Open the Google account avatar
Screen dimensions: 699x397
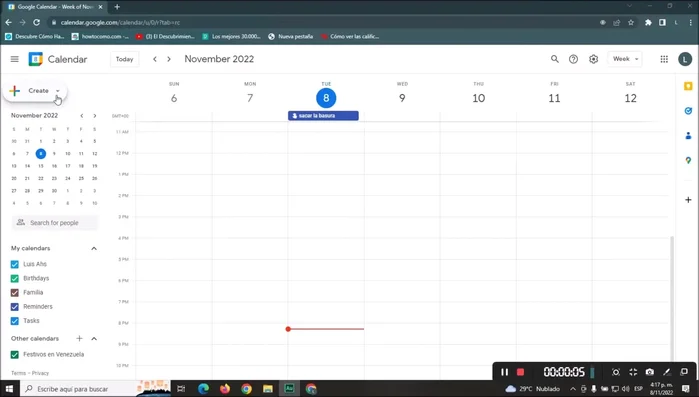tap(685, 59)
